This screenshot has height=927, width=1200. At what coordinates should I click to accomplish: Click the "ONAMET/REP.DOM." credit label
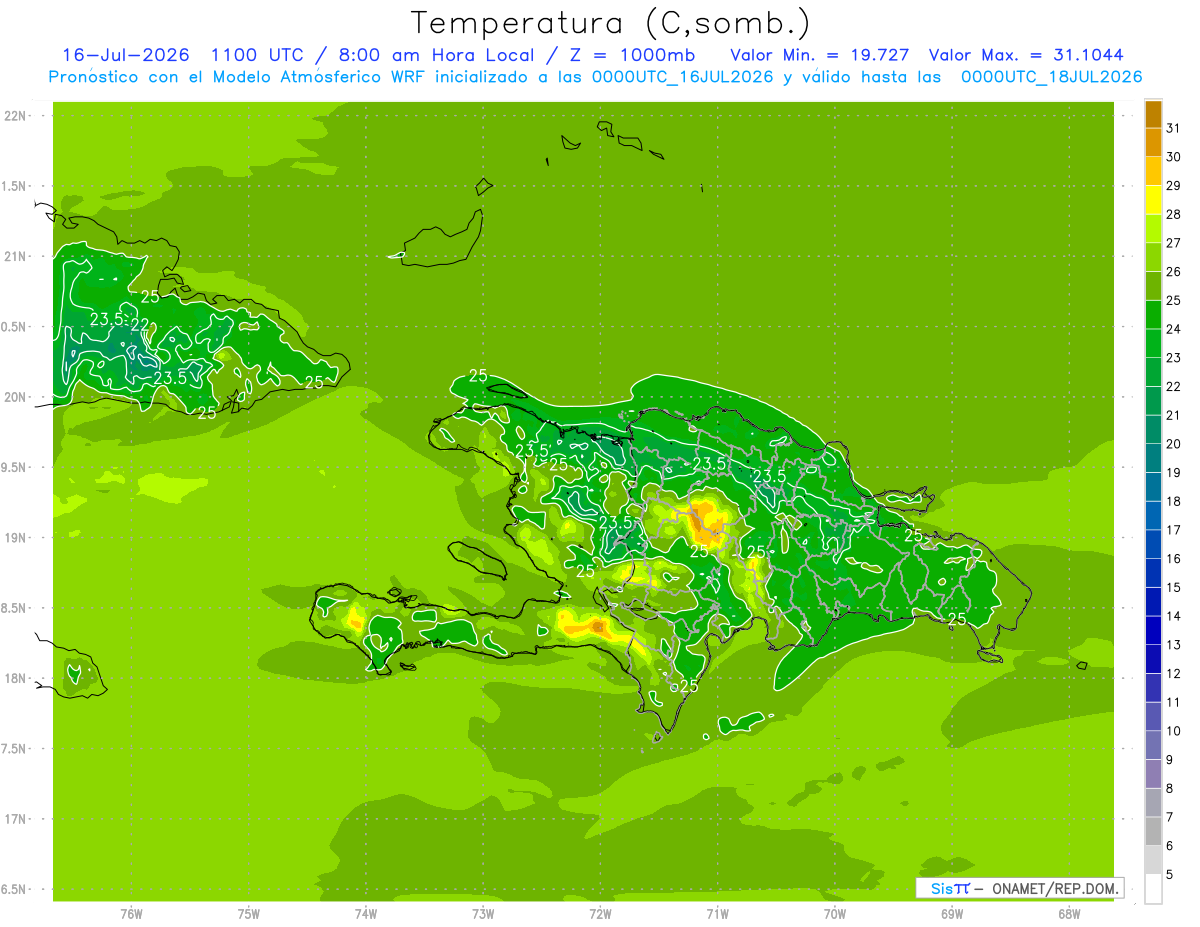(x=1053, y=888)
